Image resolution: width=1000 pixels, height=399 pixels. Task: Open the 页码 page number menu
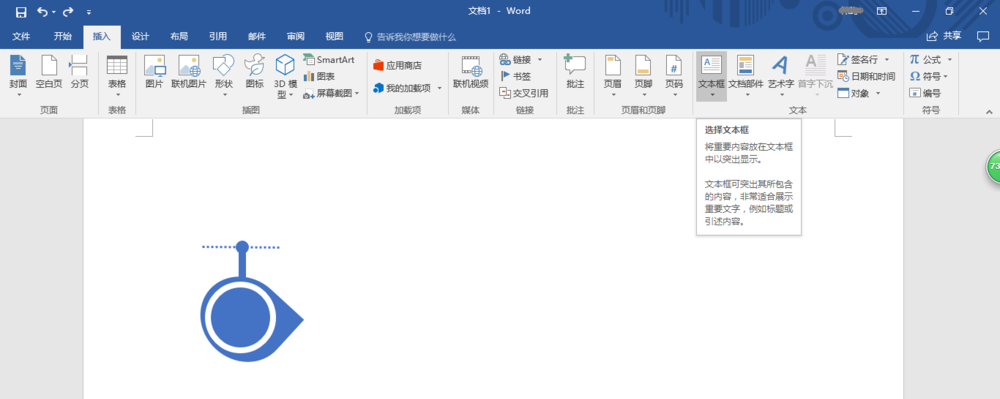pos(673,76)
